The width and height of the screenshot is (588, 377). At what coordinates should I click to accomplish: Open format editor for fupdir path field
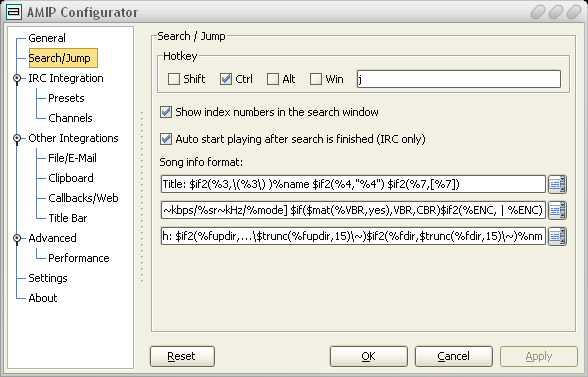pos(557,236)
